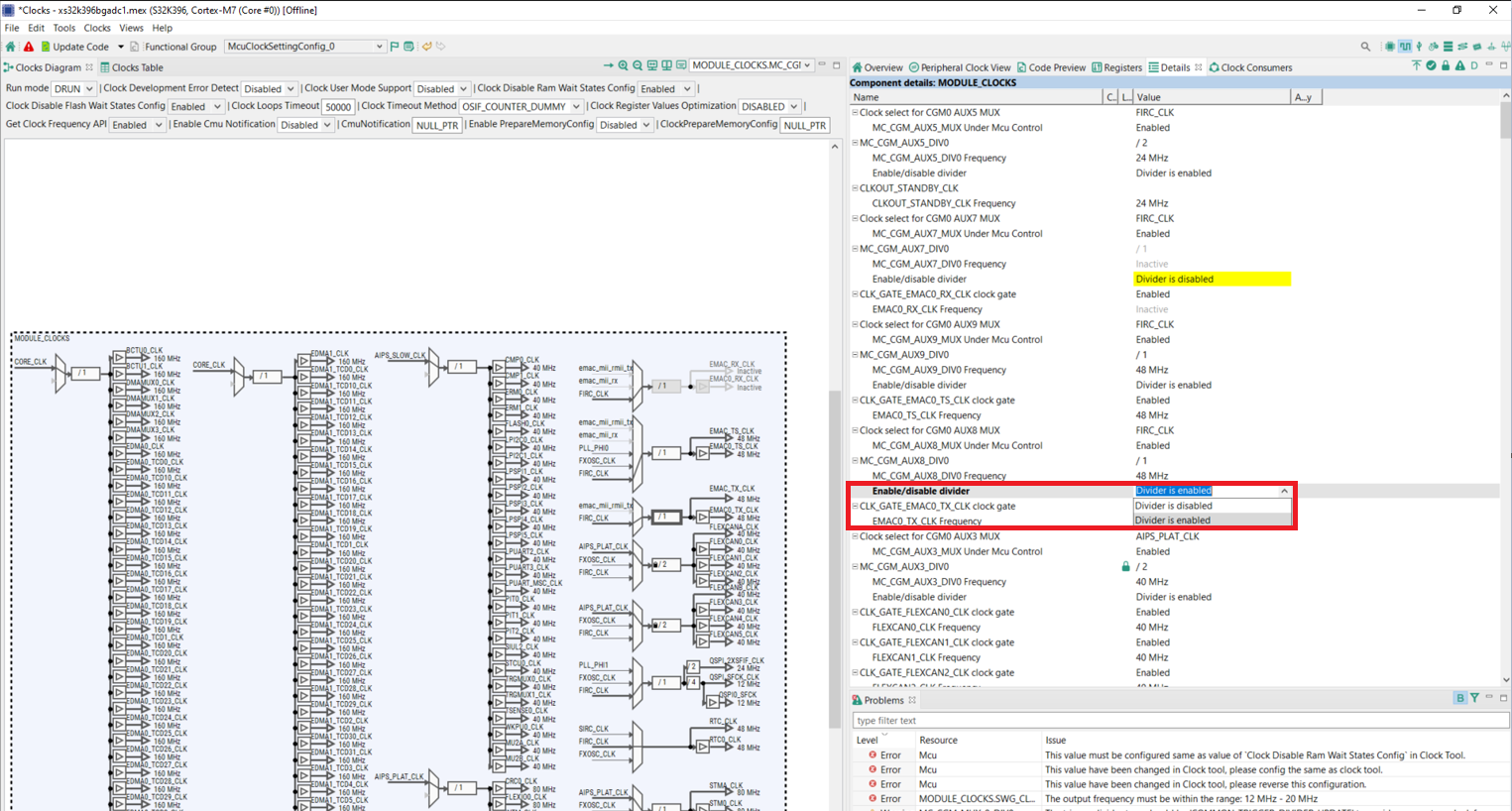Click the Update Code button
Image resolution: width=1512 pixels, height=811 pixels.
[79, 46]
